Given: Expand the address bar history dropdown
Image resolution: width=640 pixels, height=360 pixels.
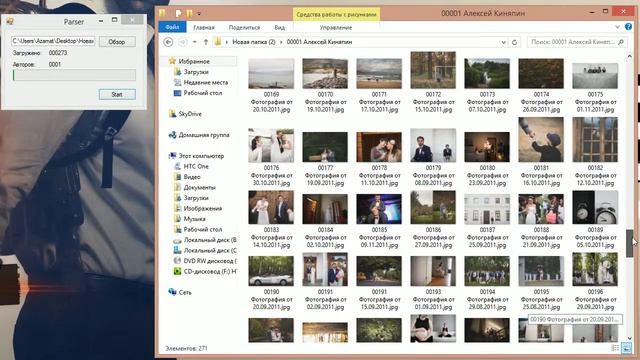Looking at the screenshot, I should pos(503,42).
